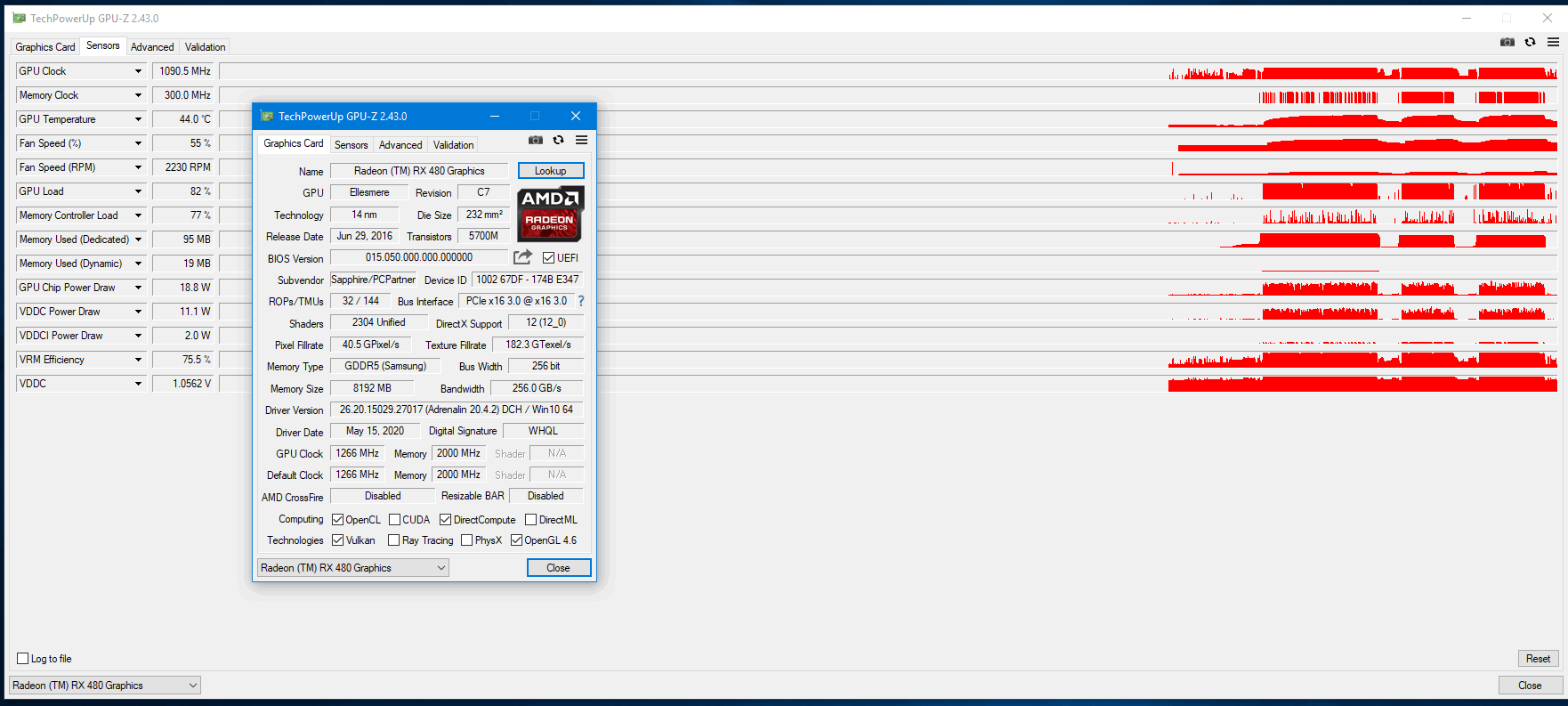
Task: Click refresh icon in back Sensors window
Action: coord(1530,42)
